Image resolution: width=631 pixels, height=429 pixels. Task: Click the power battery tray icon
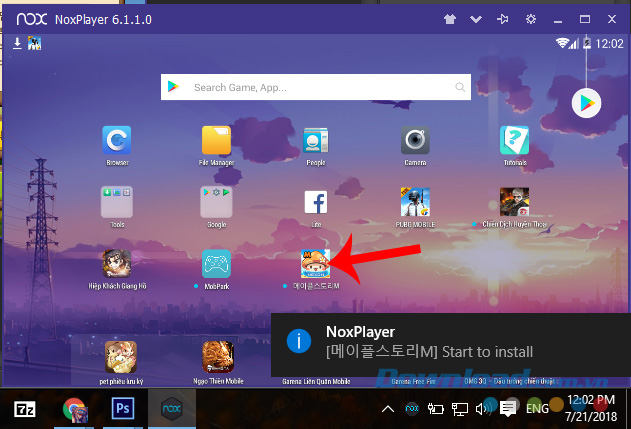tap(435, 409)
